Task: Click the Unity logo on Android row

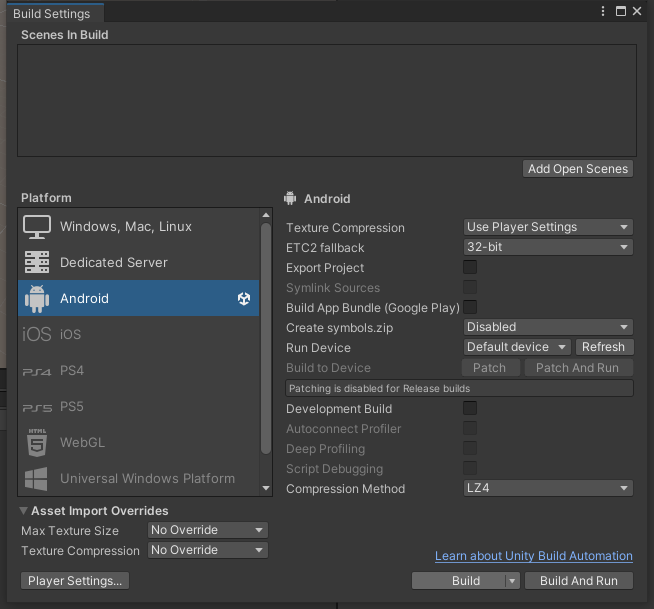Action: point(244,298)
